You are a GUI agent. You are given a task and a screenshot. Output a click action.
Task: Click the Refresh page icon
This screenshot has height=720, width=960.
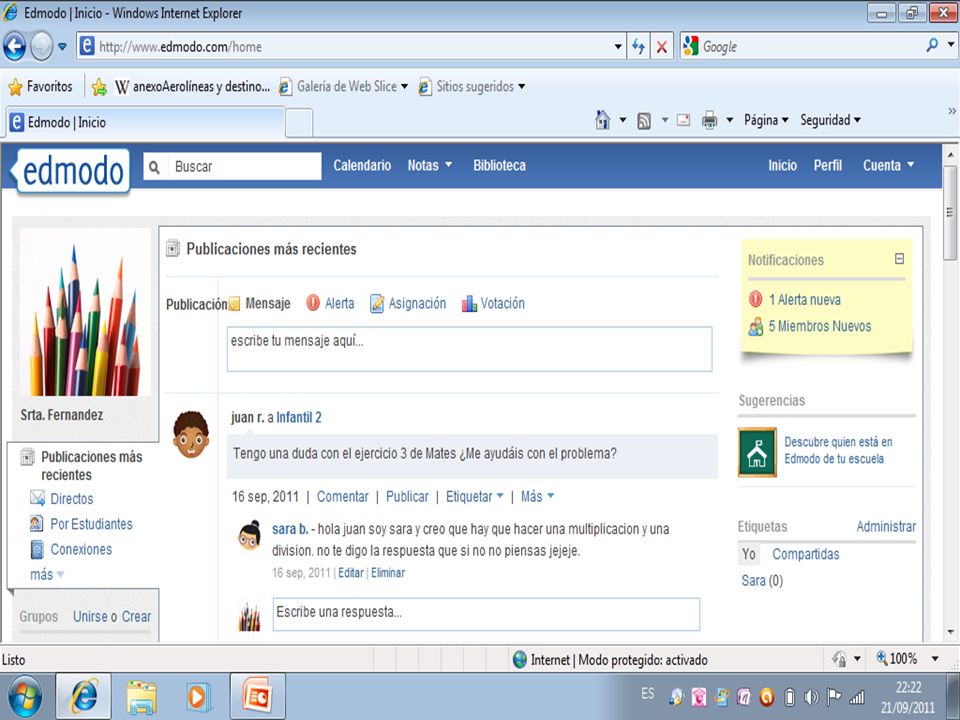point(638,47)
